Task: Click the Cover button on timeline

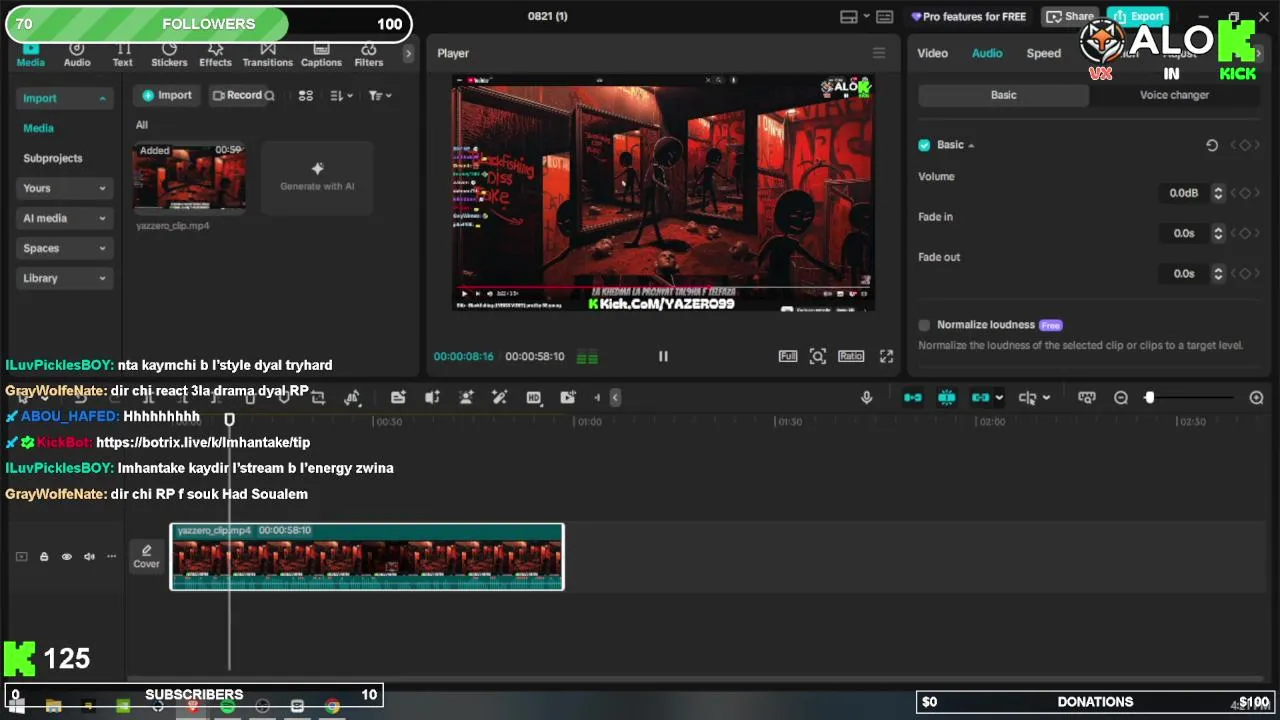Action: 147,557
